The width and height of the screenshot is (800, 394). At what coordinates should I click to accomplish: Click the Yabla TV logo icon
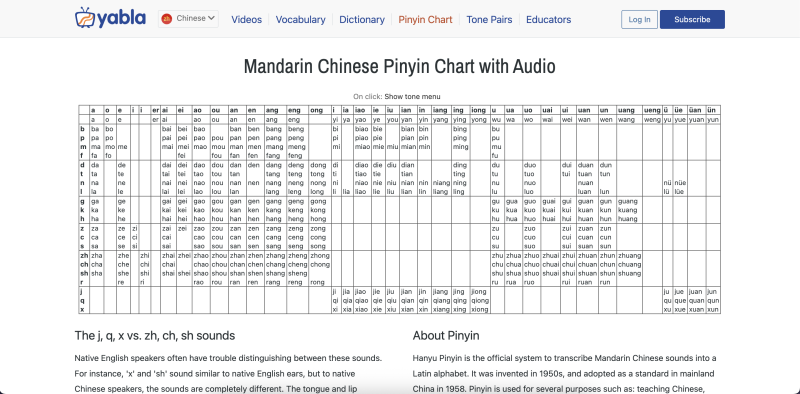pos(85,17)
